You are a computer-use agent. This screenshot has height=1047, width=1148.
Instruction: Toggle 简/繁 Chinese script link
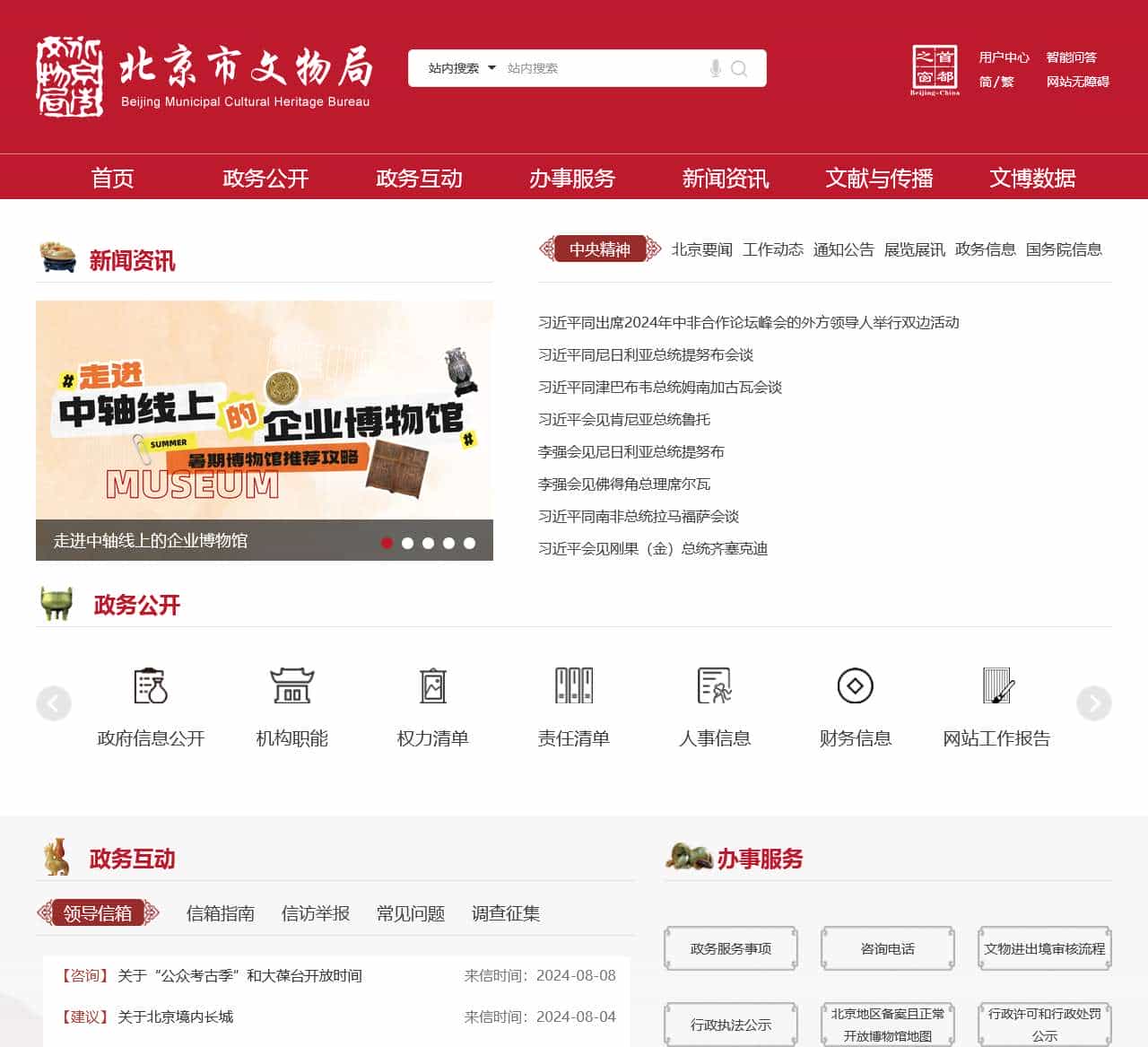[996, 82]
